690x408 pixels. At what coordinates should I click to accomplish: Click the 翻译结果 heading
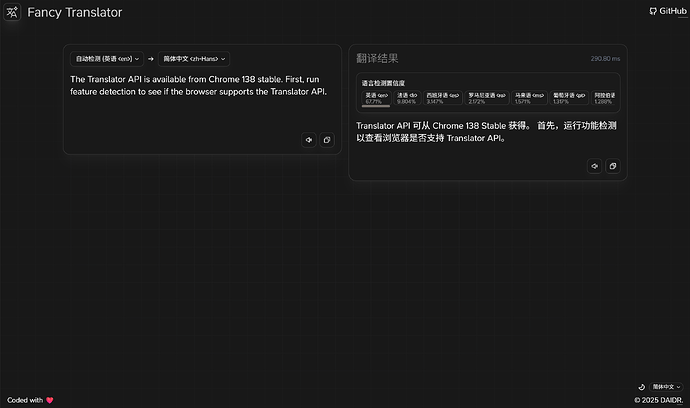coord(377,59)
